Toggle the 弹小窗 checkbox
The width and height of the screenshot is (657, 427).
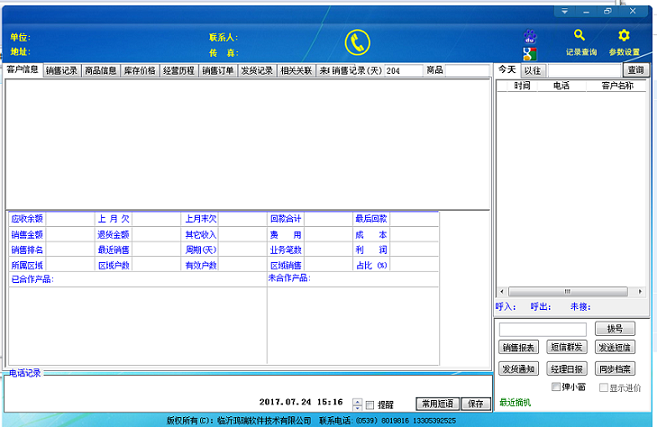556,387
